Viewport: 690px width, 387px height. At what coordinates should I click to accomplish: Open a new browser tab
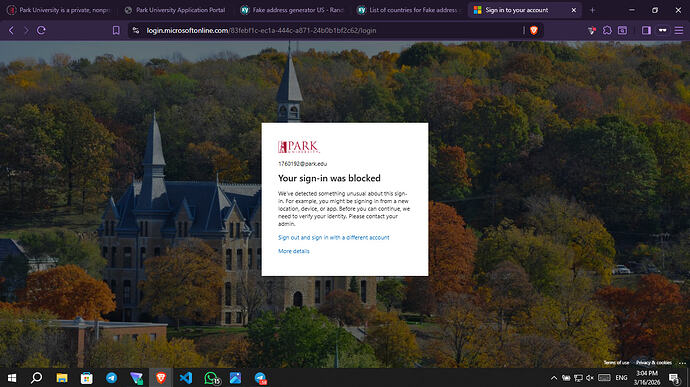click(x=592, y=10)
